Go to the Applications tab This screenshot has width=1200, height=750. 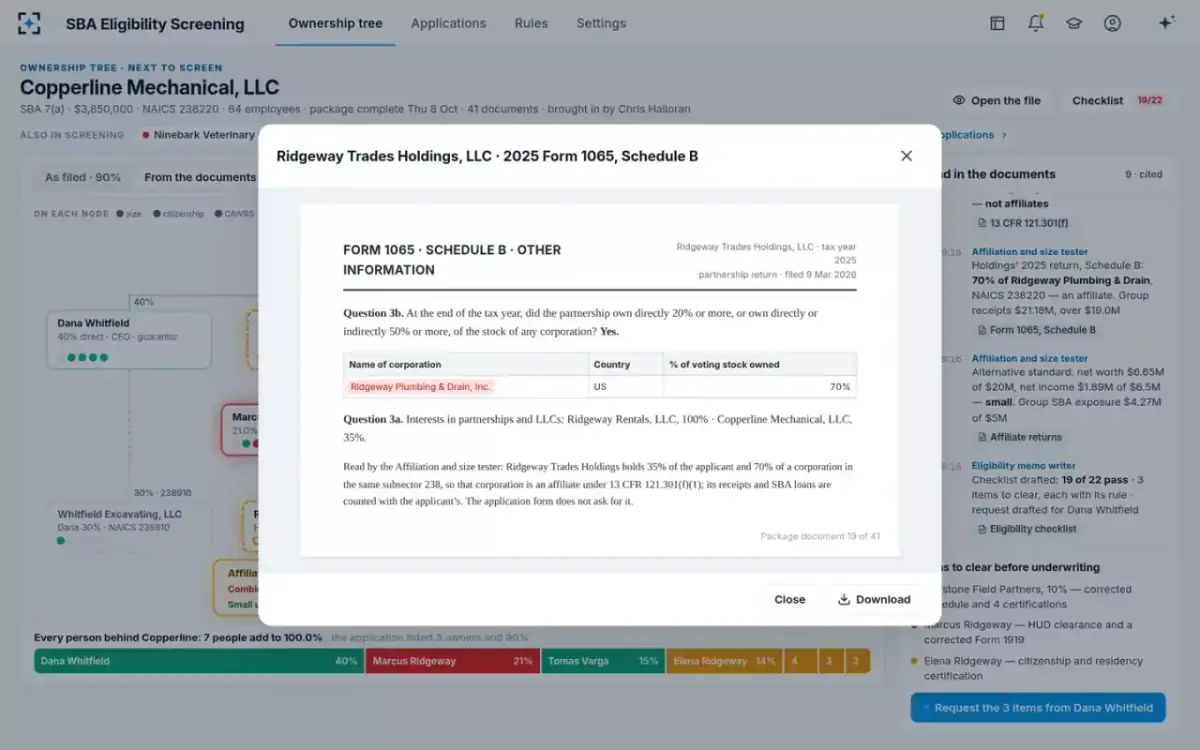coord(448,23)
